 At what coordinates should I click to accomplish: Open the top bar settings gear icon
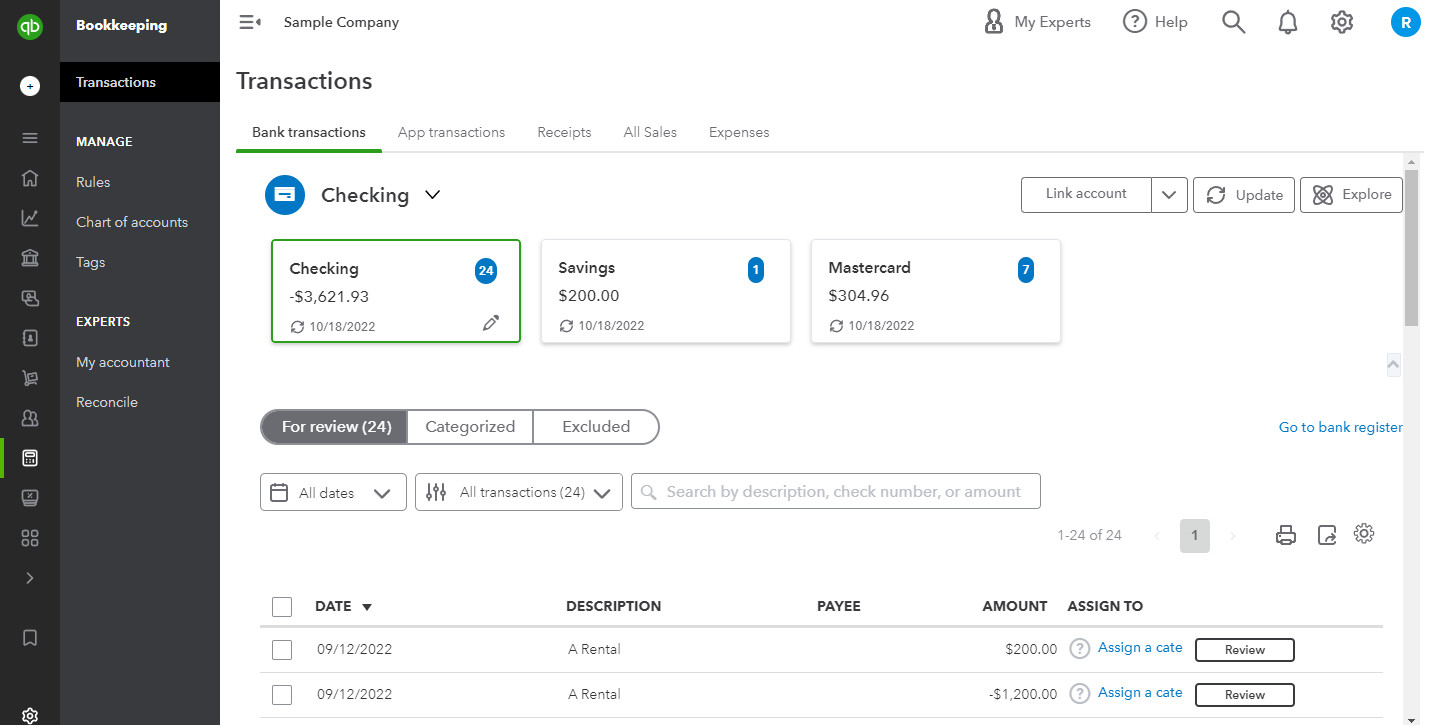coord(1342,22)
